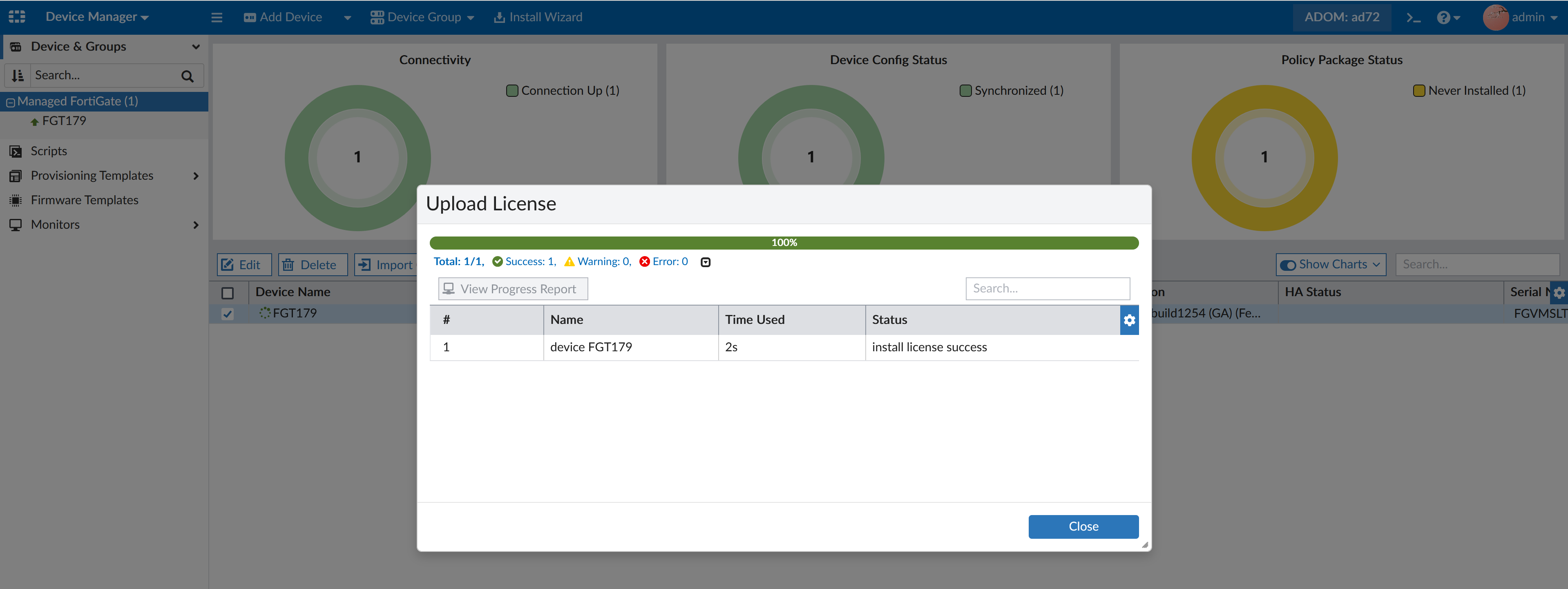Click the 100% upload progress bar
The height and width of the screenshot is (589, 1568).
pyautogui.click(x=784, y=243)
